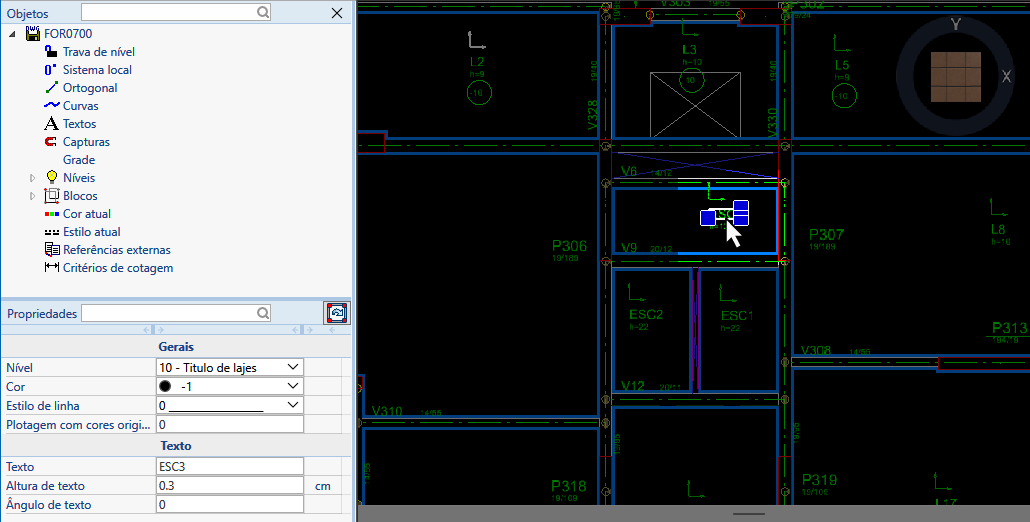The image size is (1030, 522).
Task: Click the Ortogonal line icon
Action: coord(52,88)
